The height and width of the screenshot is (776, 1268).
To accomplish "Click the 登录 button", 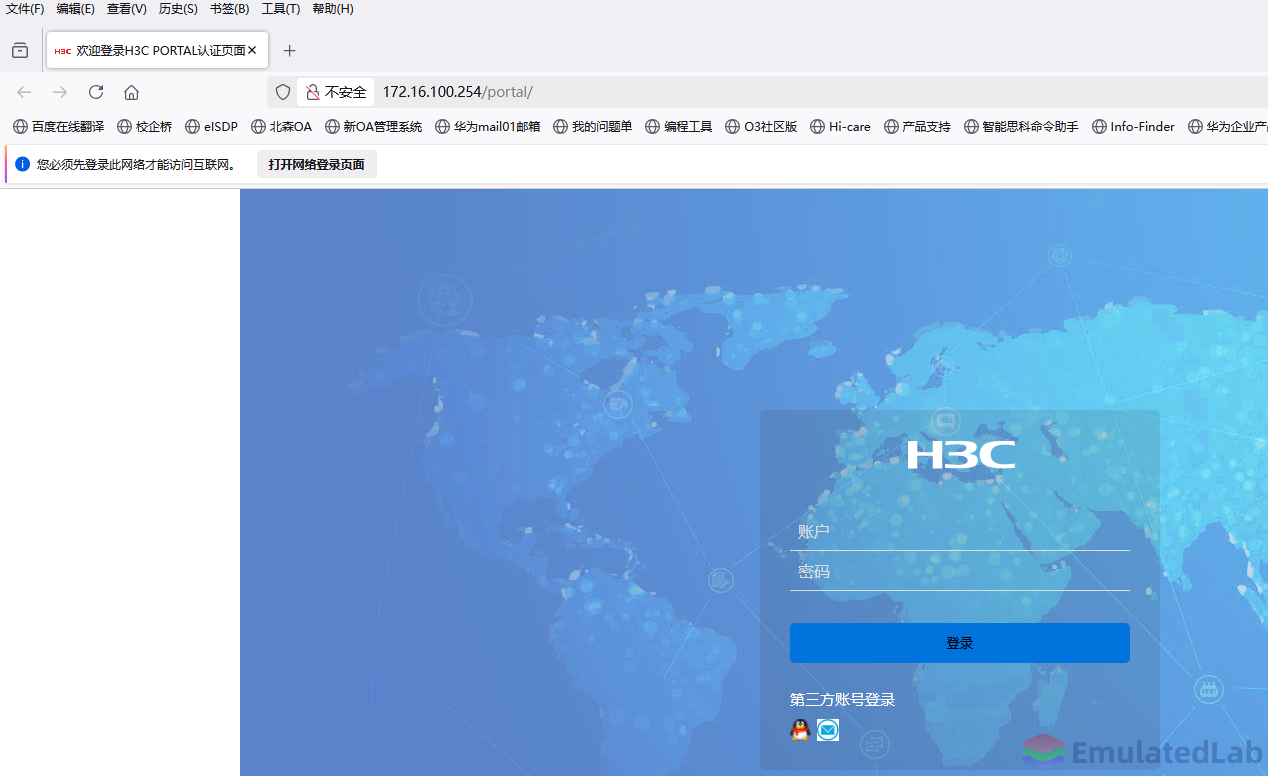I will 960,643.
